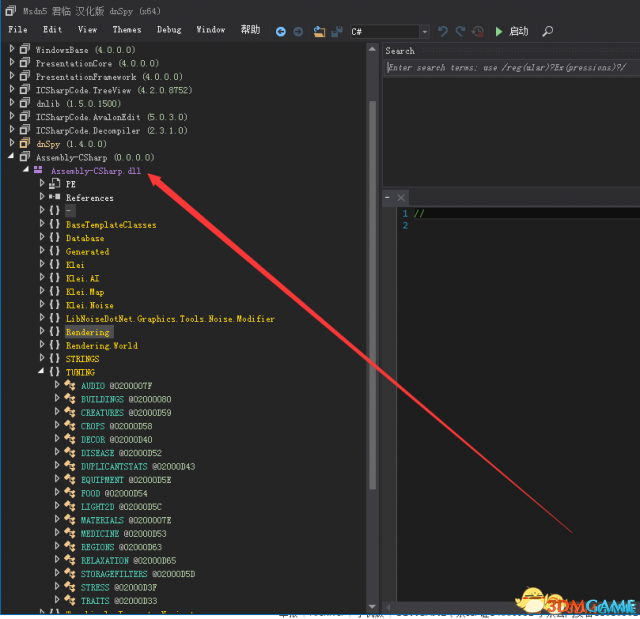Click the tree view scrollbar down arrow
640x619 pixels.
point(372,607)
